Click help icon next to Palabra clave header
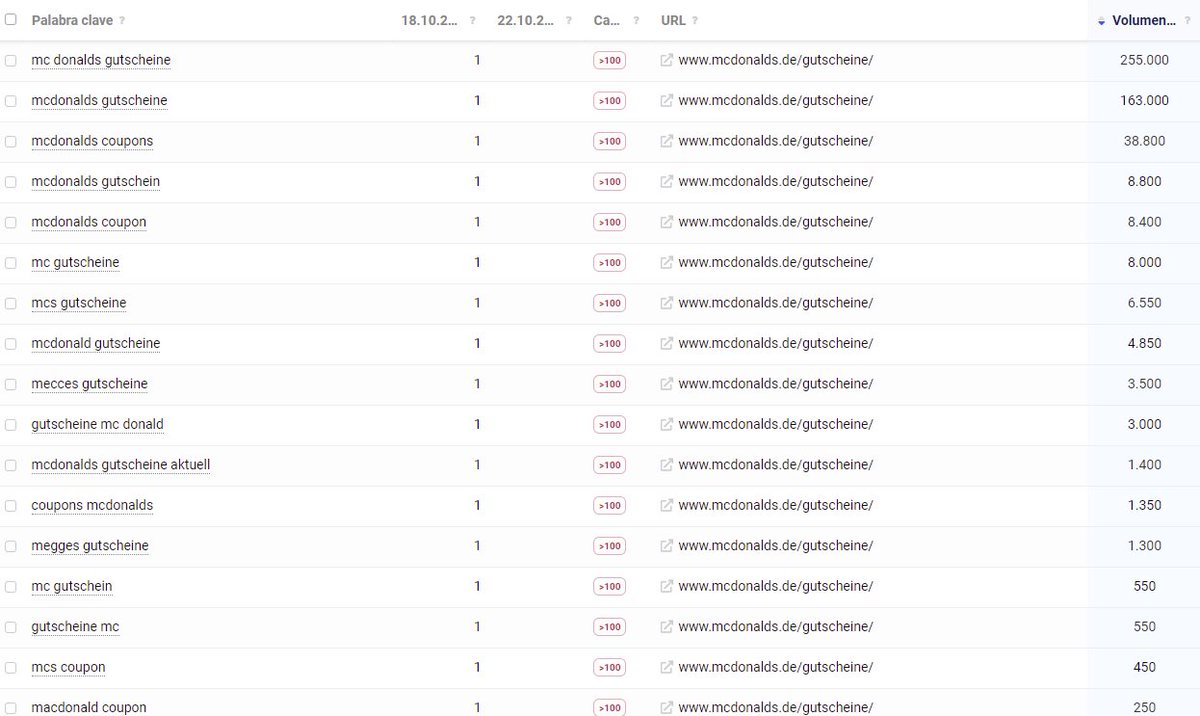Viewport: 1200px width, 716px height. [x=122, y=21]
